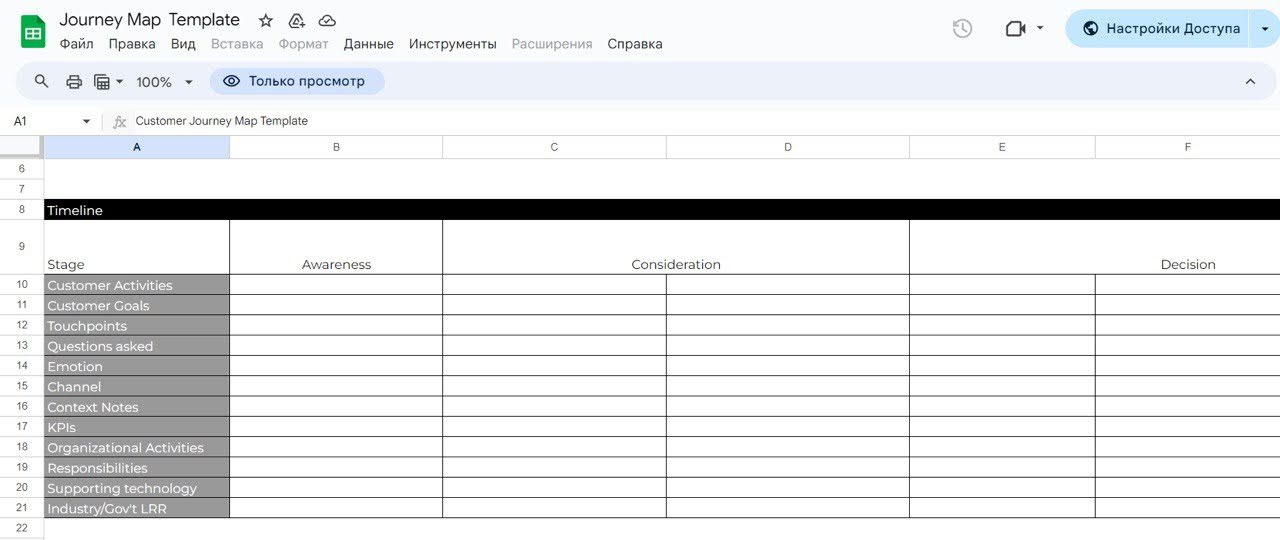1280x540 pixels.
Task: Click the Consideration cell
Action: tap(676, 247)
